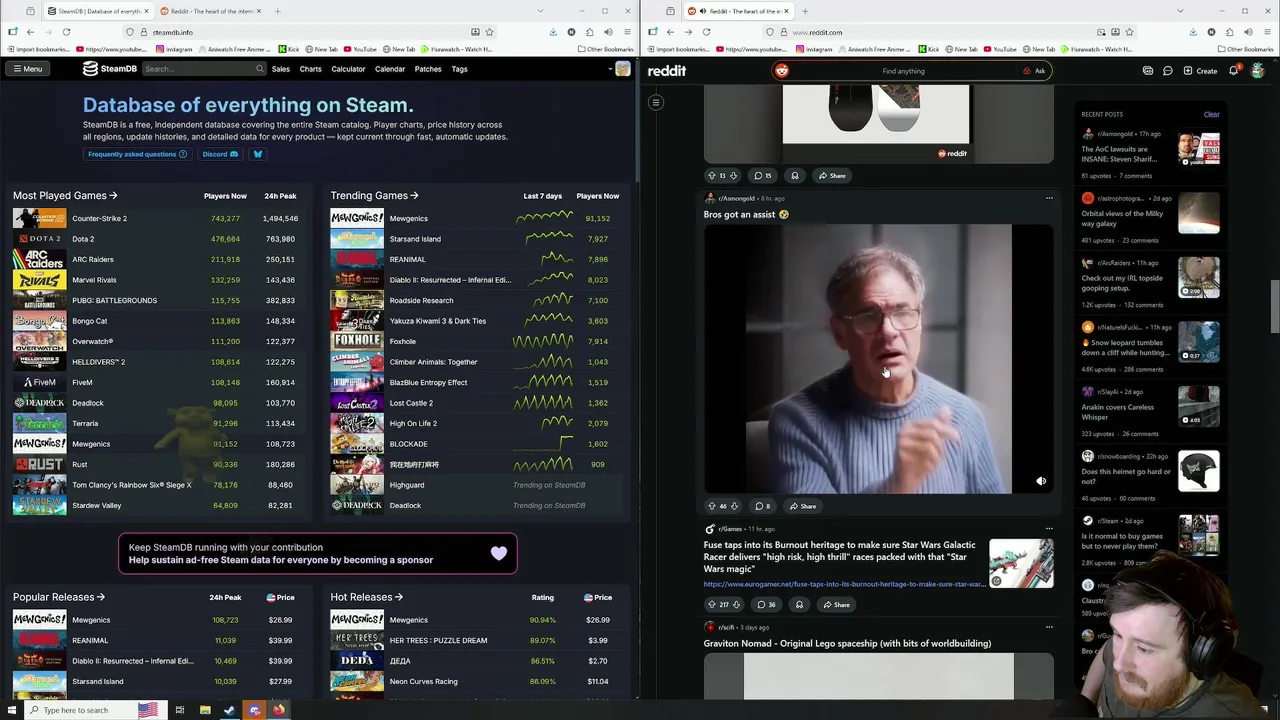Open the Patches page on SteamDB
The width and height of the screenshot is (1280, 720).
428,69
